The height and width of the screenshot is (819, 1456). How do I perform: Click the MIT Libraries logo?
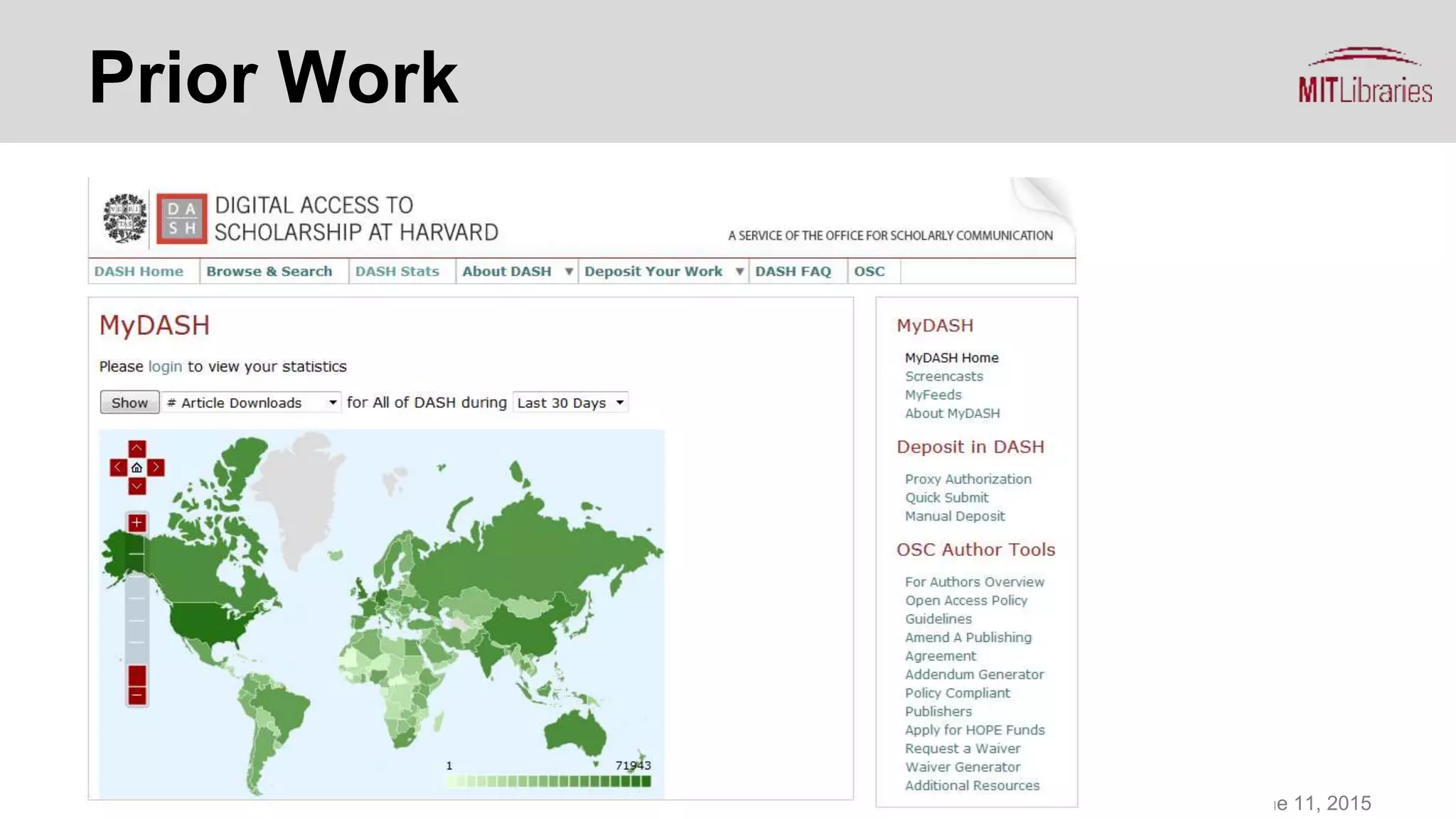coord(1365,77)
